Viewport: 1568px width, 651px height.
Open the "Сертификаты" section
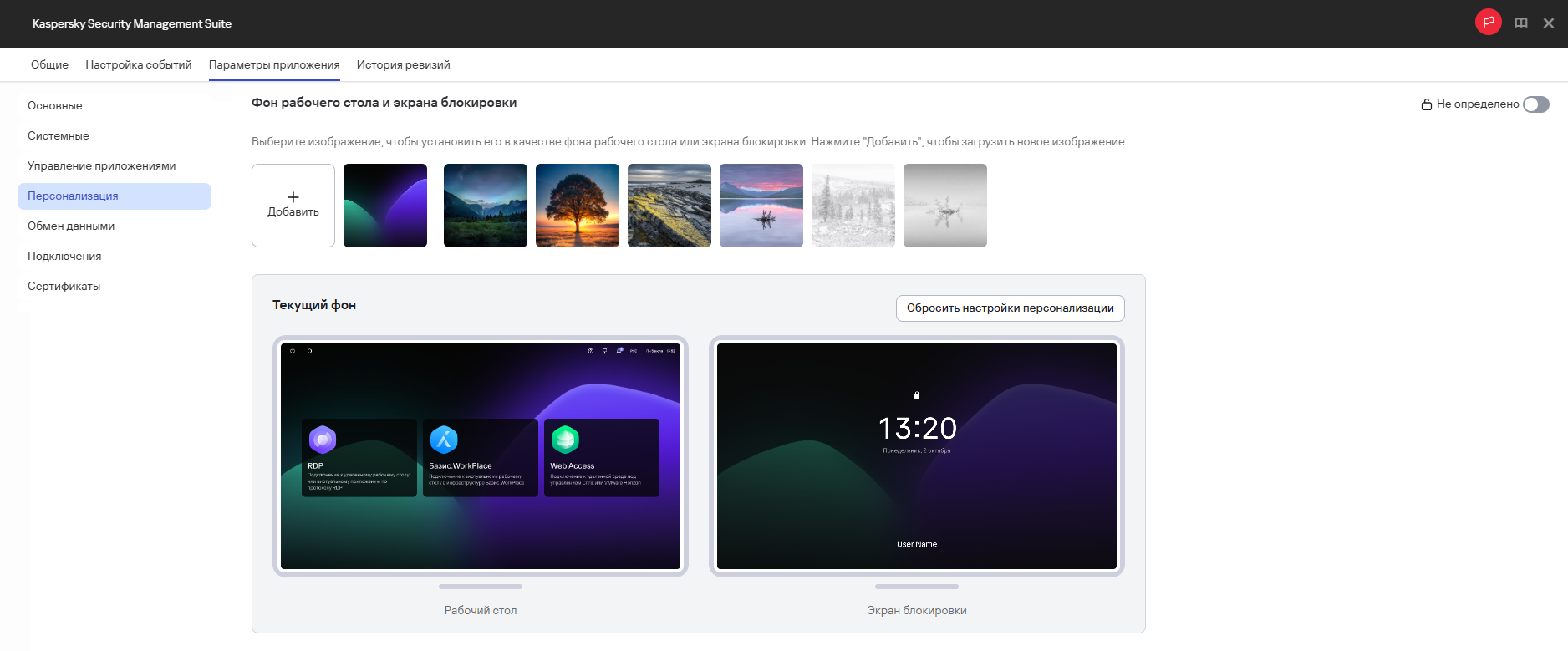click(x=64, y=286)
